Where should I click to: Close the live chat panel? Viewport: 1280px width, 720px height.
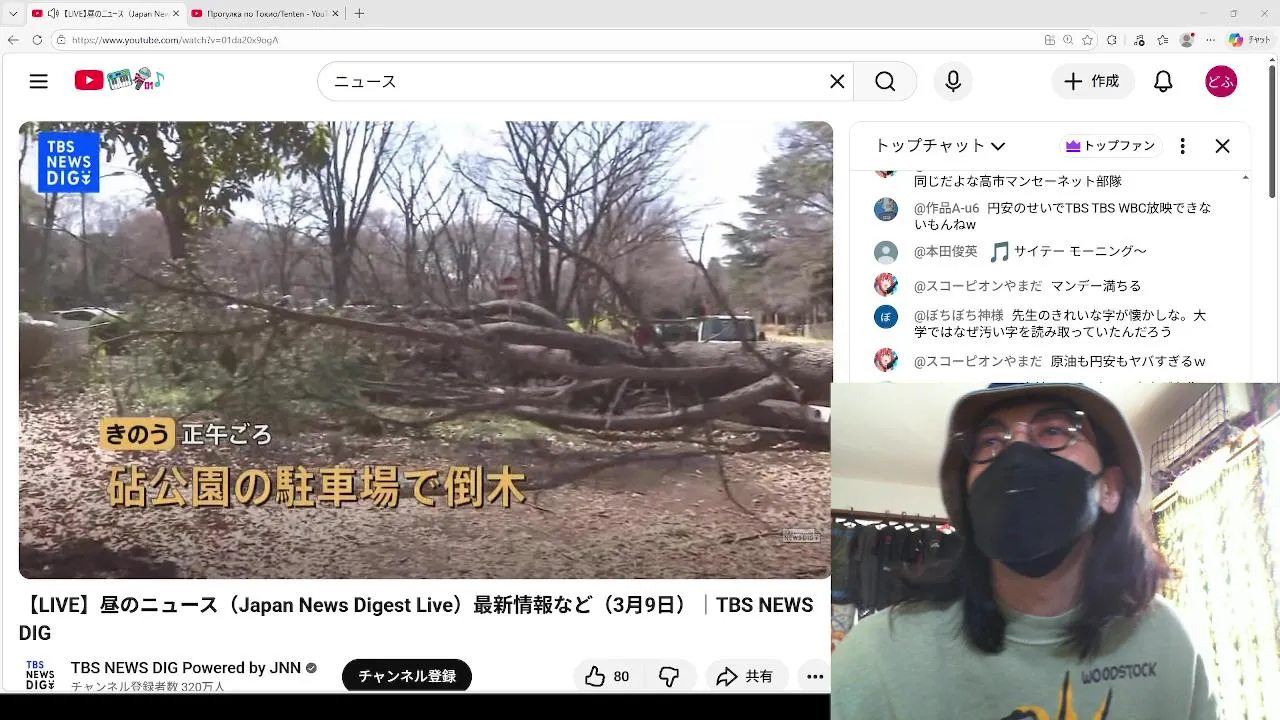[1222, 146]
